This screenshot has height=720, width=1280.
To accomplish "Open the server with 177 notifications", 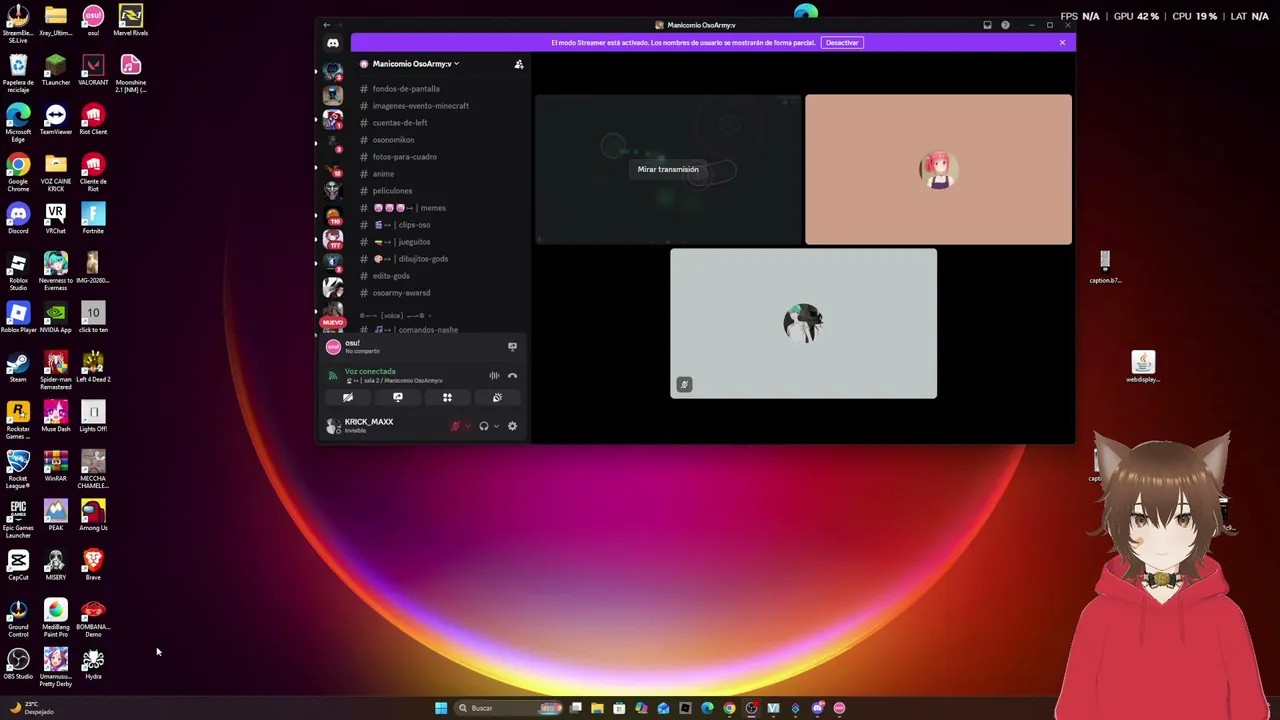I will pyautogui.click(x=333, y=240).
